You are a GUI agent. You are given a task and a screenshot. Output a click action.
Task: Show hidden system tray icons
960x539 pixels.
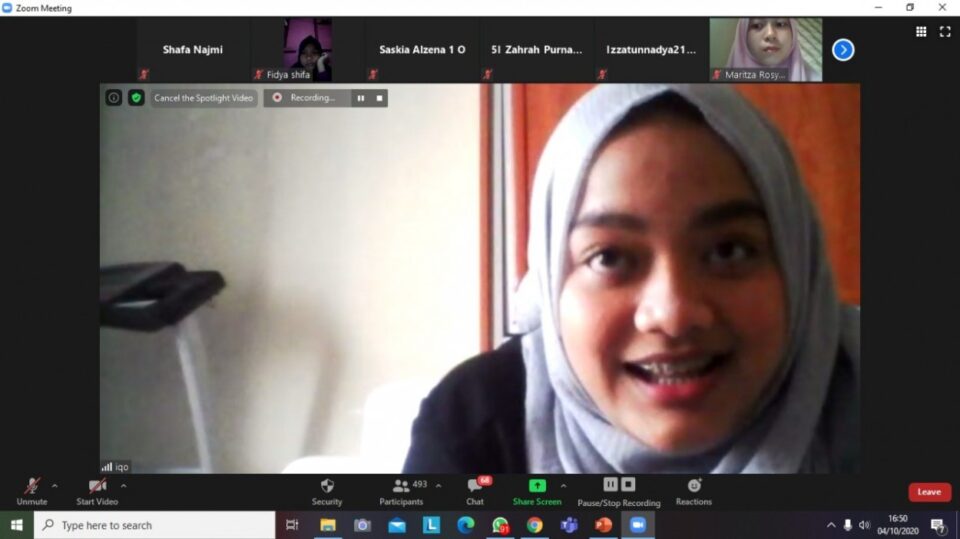tap(831, 526)
